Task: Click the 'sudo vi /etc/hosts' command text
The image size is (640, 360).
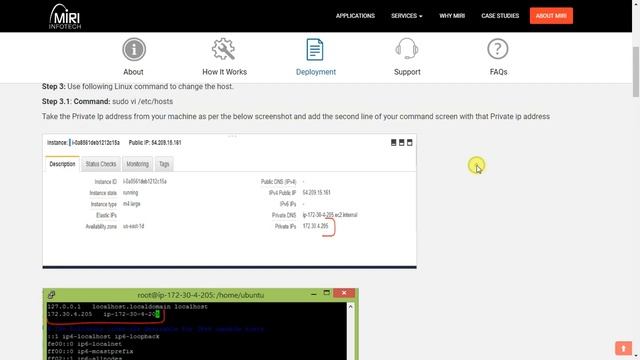Action: coord(142,101)
